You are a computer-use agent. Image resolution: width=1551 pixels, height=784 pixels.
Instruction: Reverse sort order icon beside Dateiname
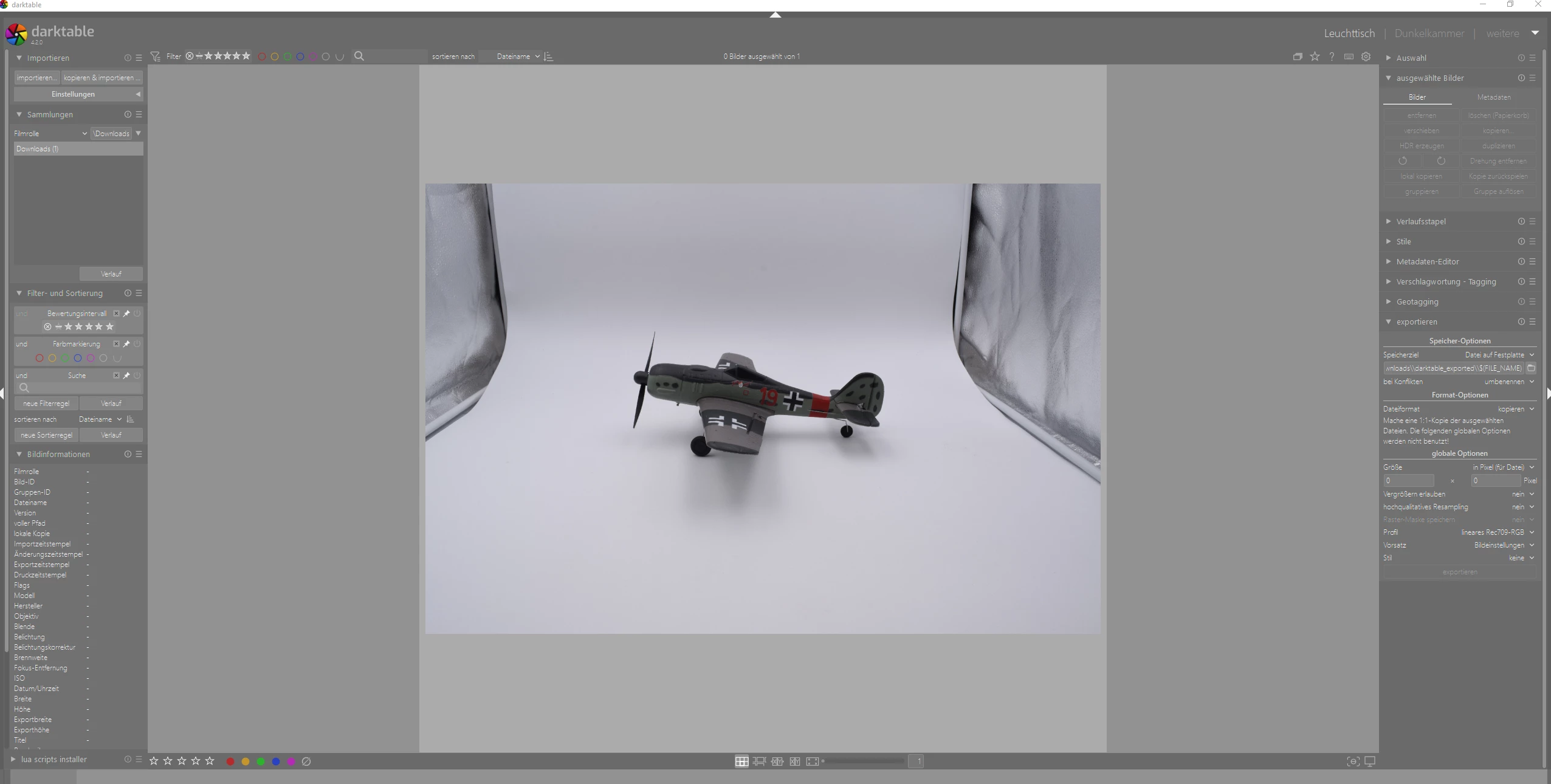coord(549,57)
